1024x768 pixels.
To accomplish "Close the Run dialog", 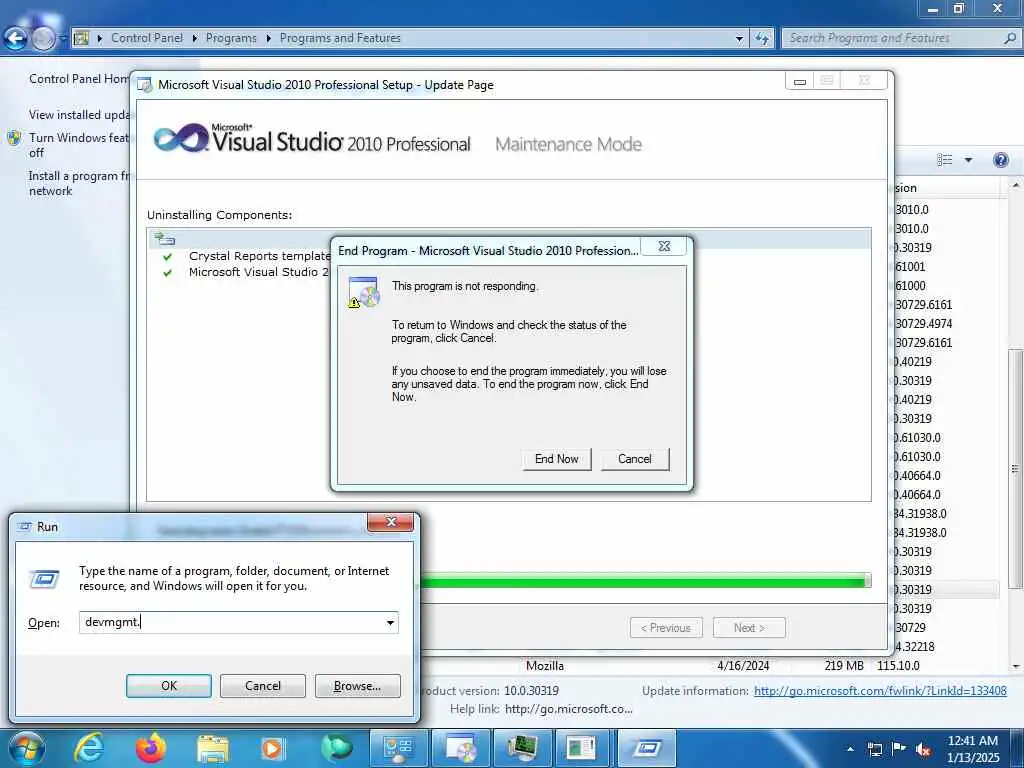I will 391,522.
